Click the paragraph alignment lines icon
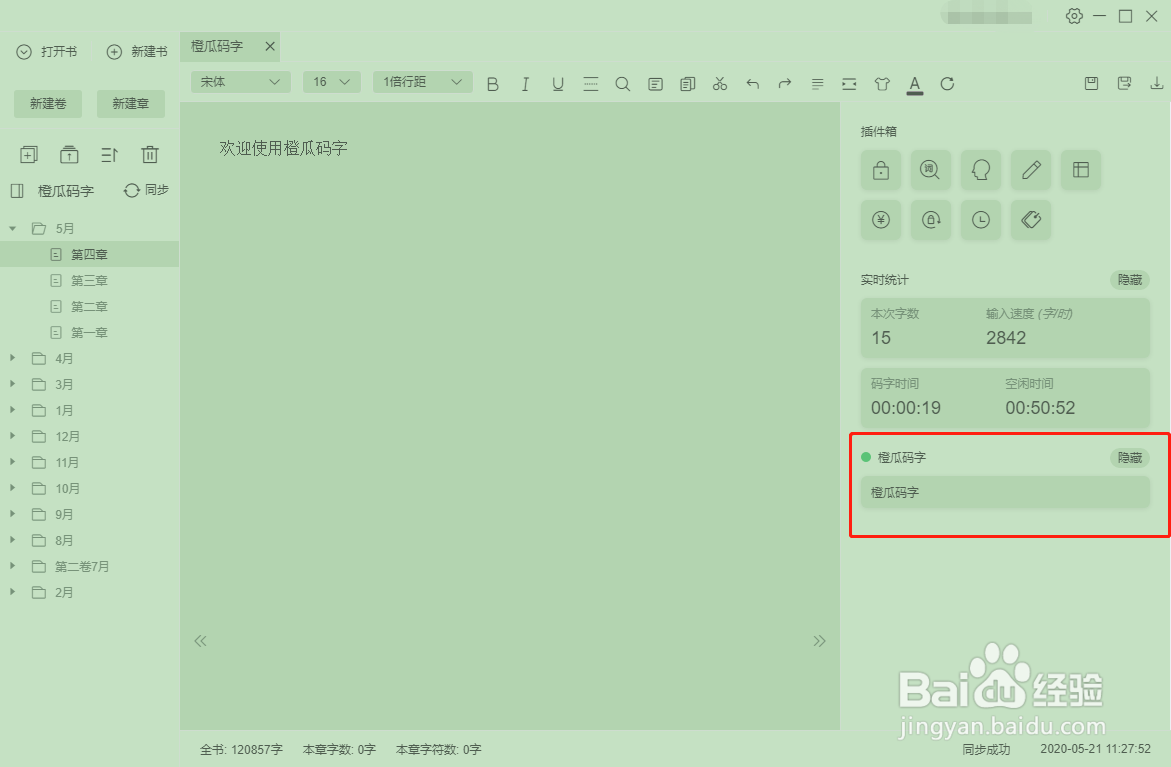 click(818, 84)
